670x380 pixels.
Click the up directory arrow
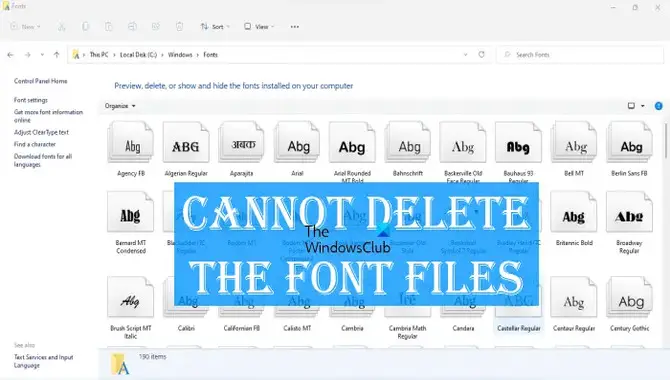click(56, 55)
